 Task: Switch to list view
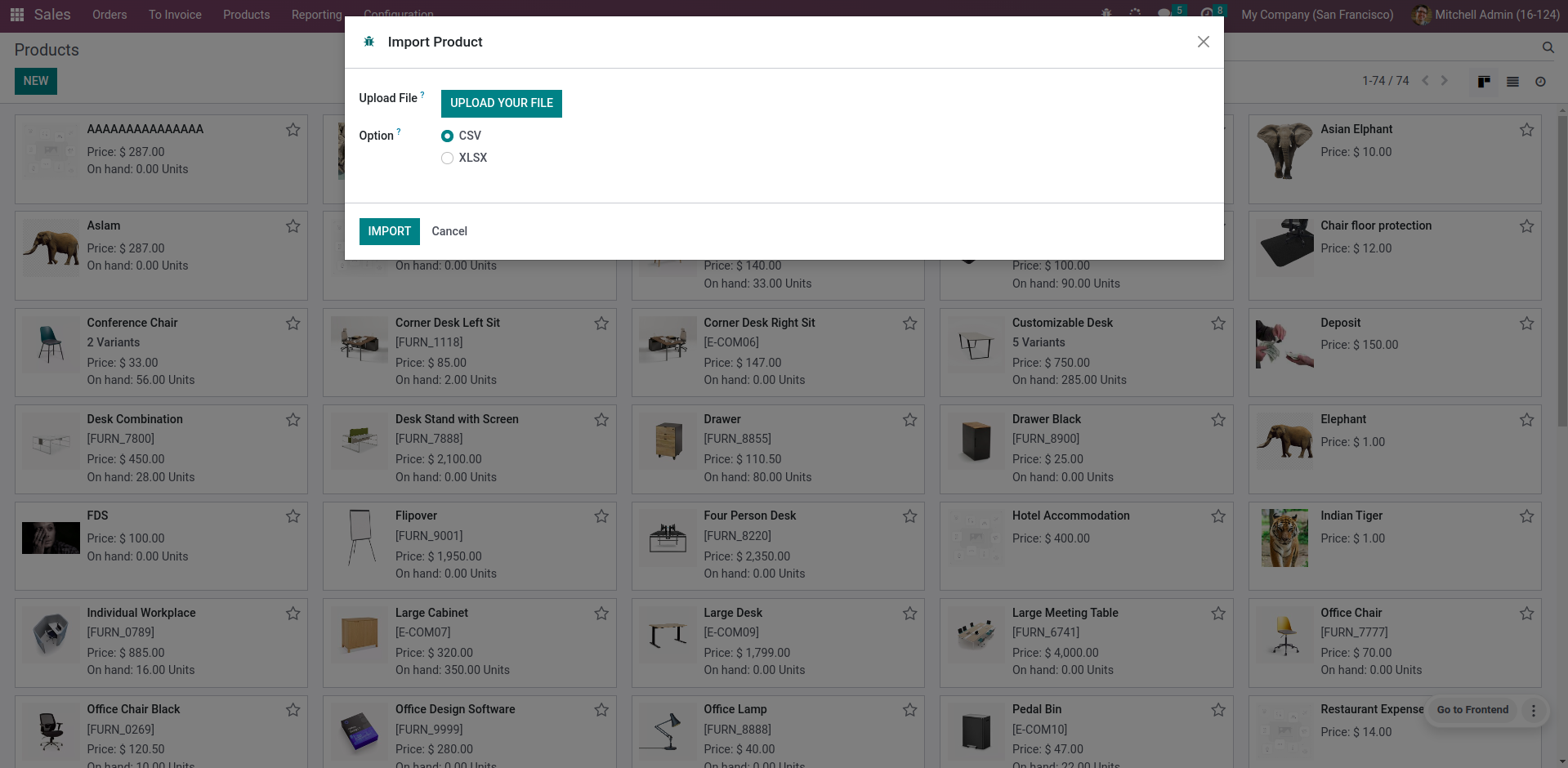1512,82
